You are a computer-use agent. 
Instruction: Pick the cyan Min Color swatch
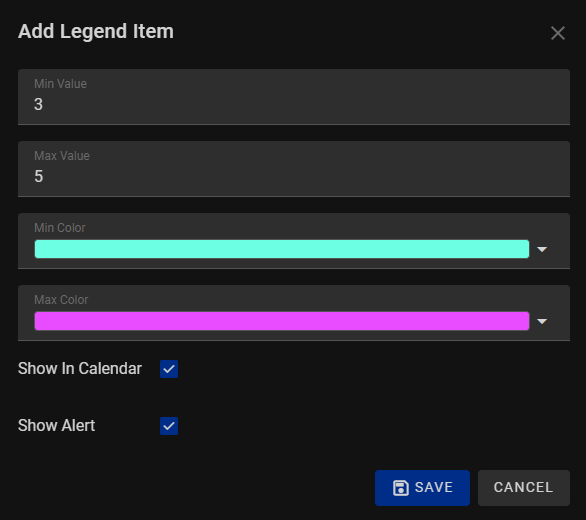(282, 249)
